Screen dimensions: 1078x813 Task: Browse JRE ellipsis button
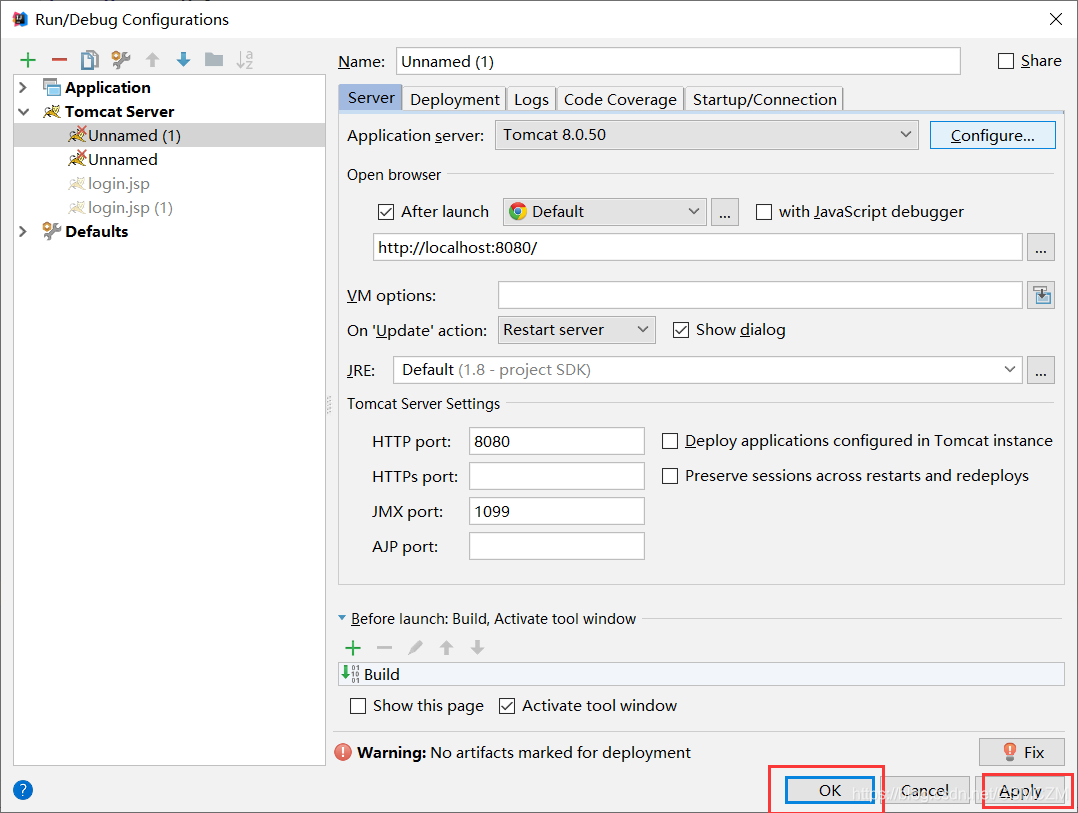[1041, 370]
